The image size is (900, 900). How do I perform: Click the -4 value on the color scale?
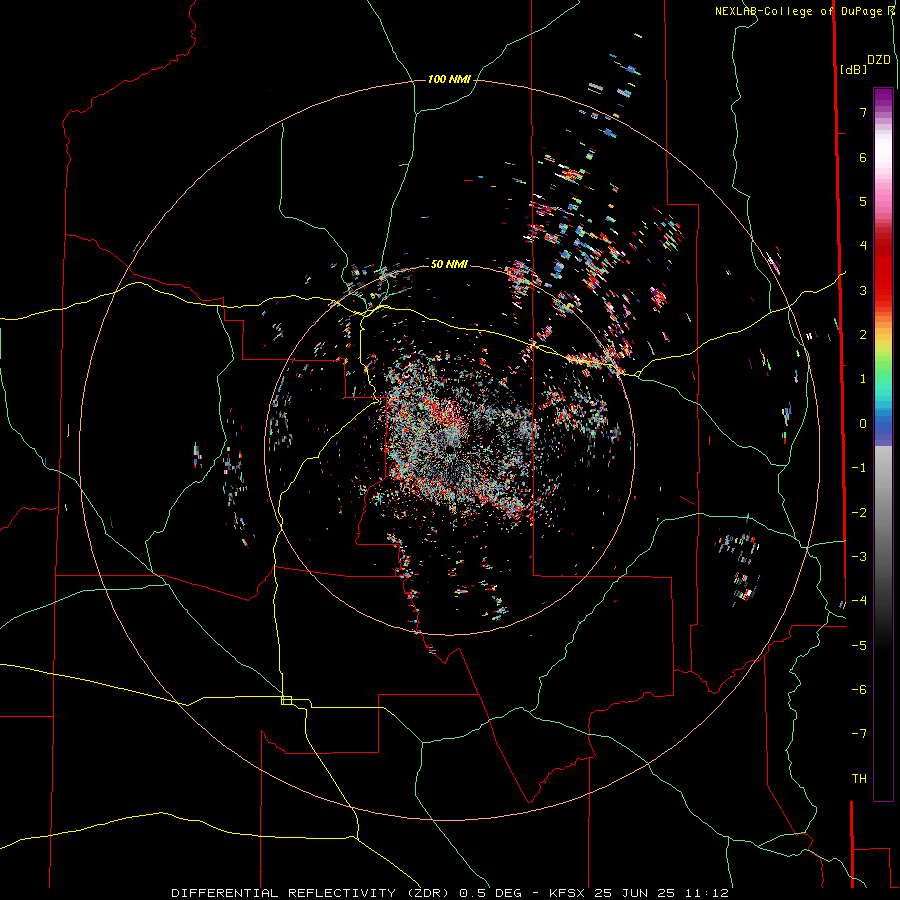[859, 601]
